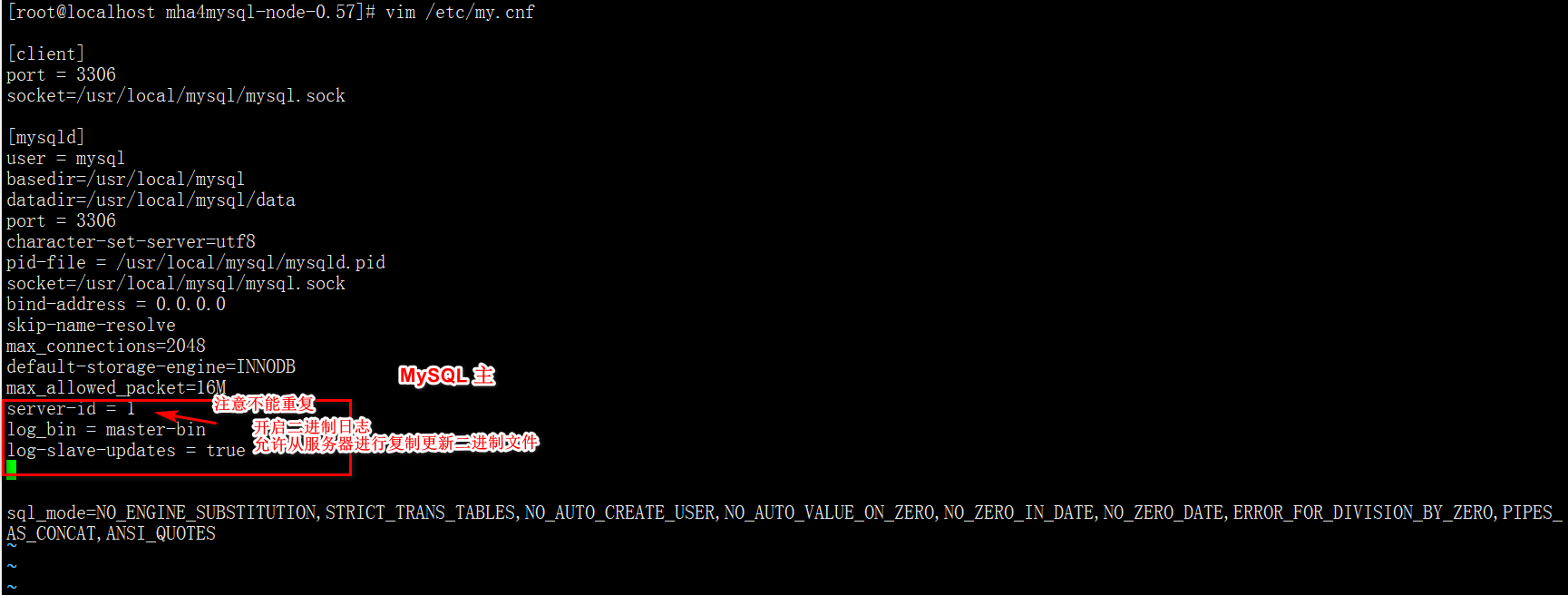Click the [client] section header
Viewport: 1568px width, 595px height.
point(45,54)
